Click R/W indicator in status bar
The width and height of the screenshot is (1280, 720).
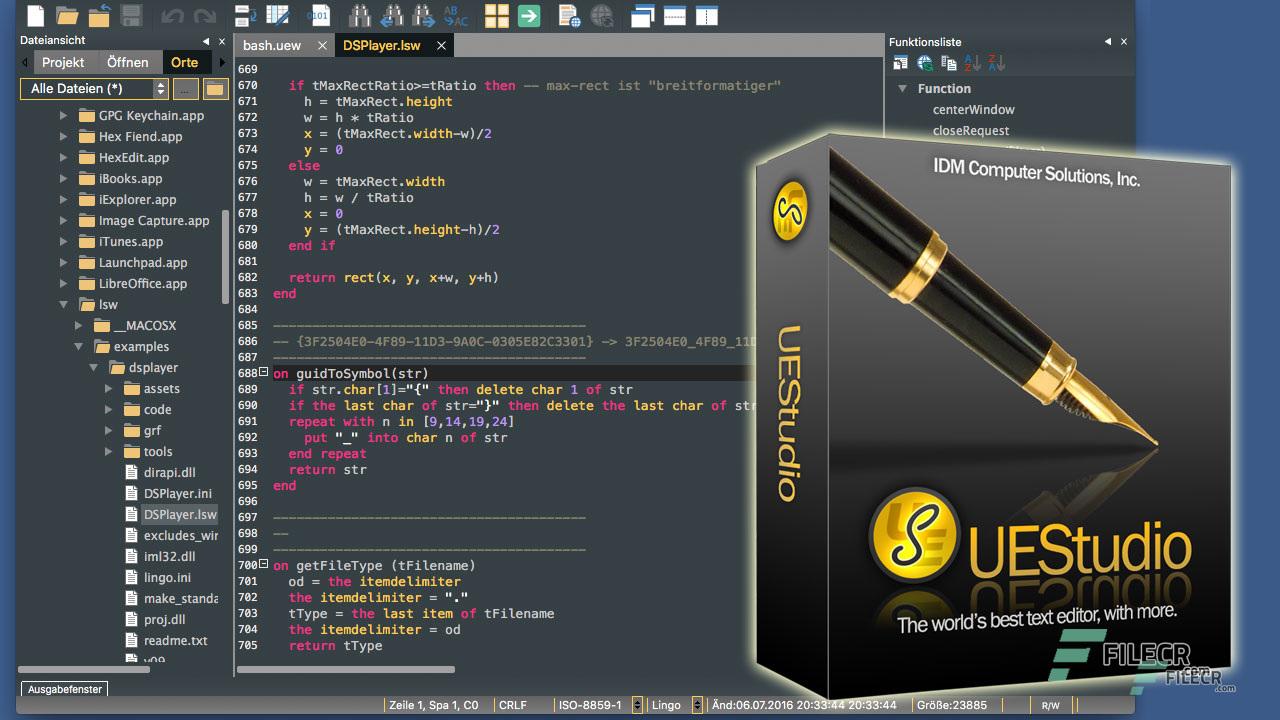pyautogui.click(x=1050, y=706)
